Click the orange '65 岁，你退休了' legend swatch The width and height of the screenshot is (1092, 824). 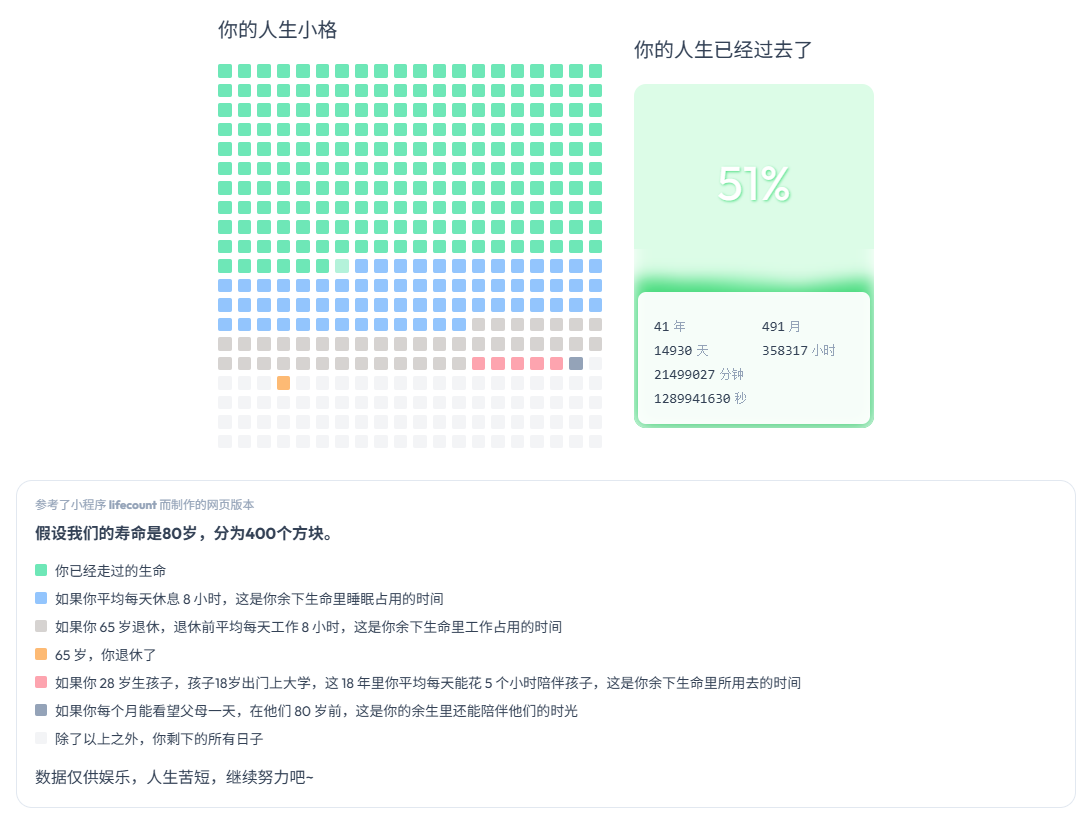41,654
